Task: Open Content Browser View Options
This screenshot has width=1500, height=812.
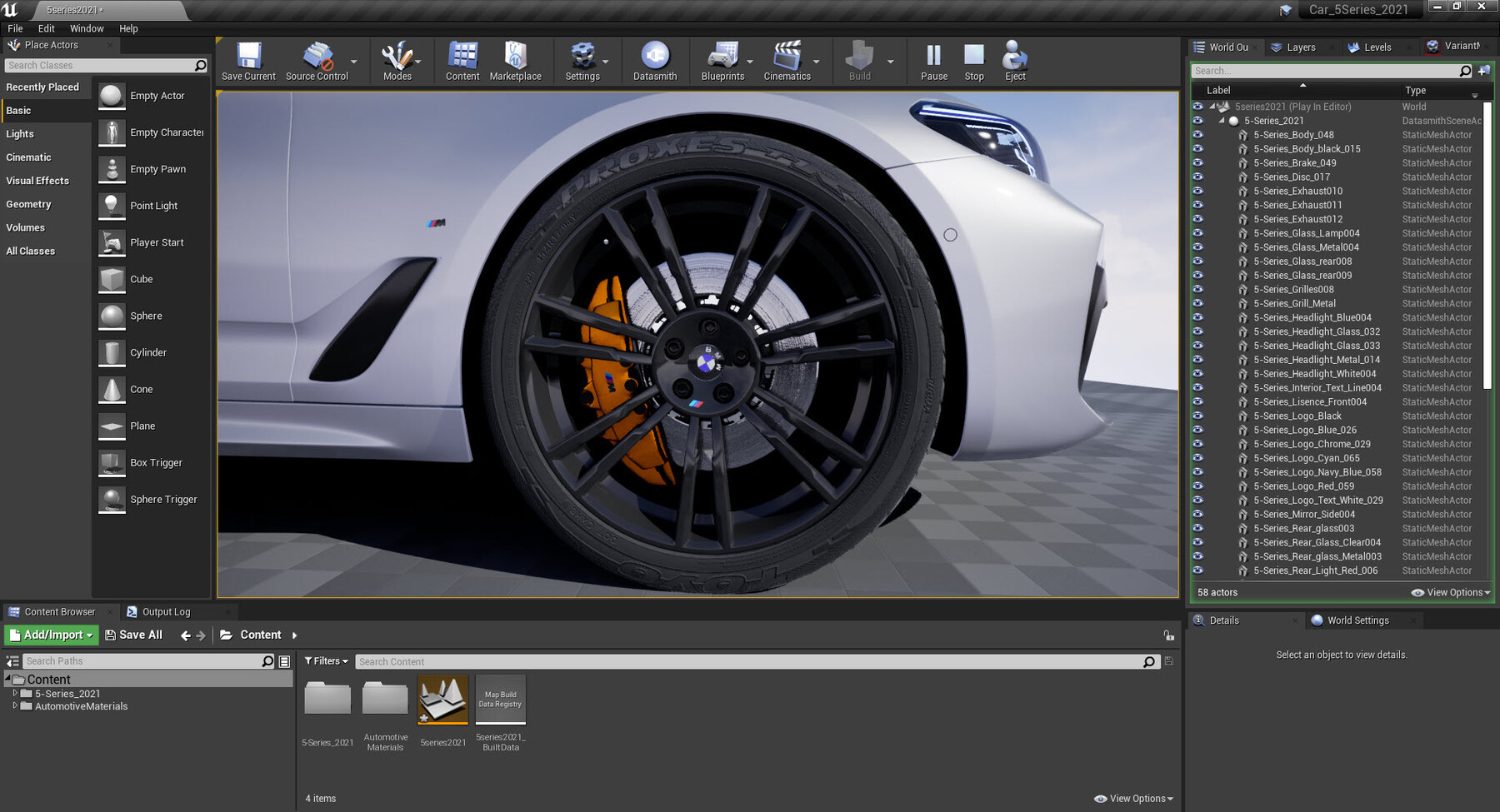Action: click(x=1133, y=799)
